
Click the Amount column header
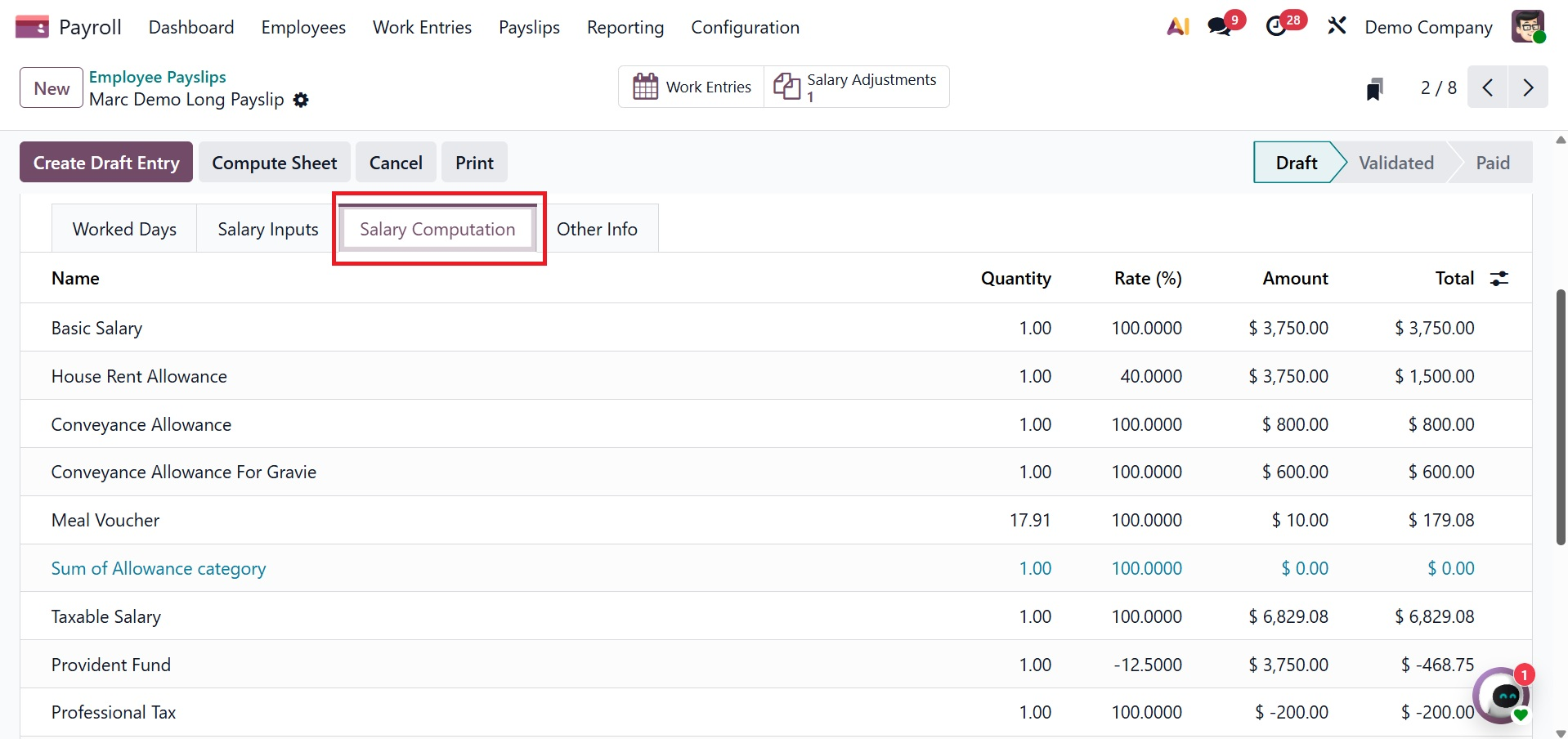(x=1295, y=279)
